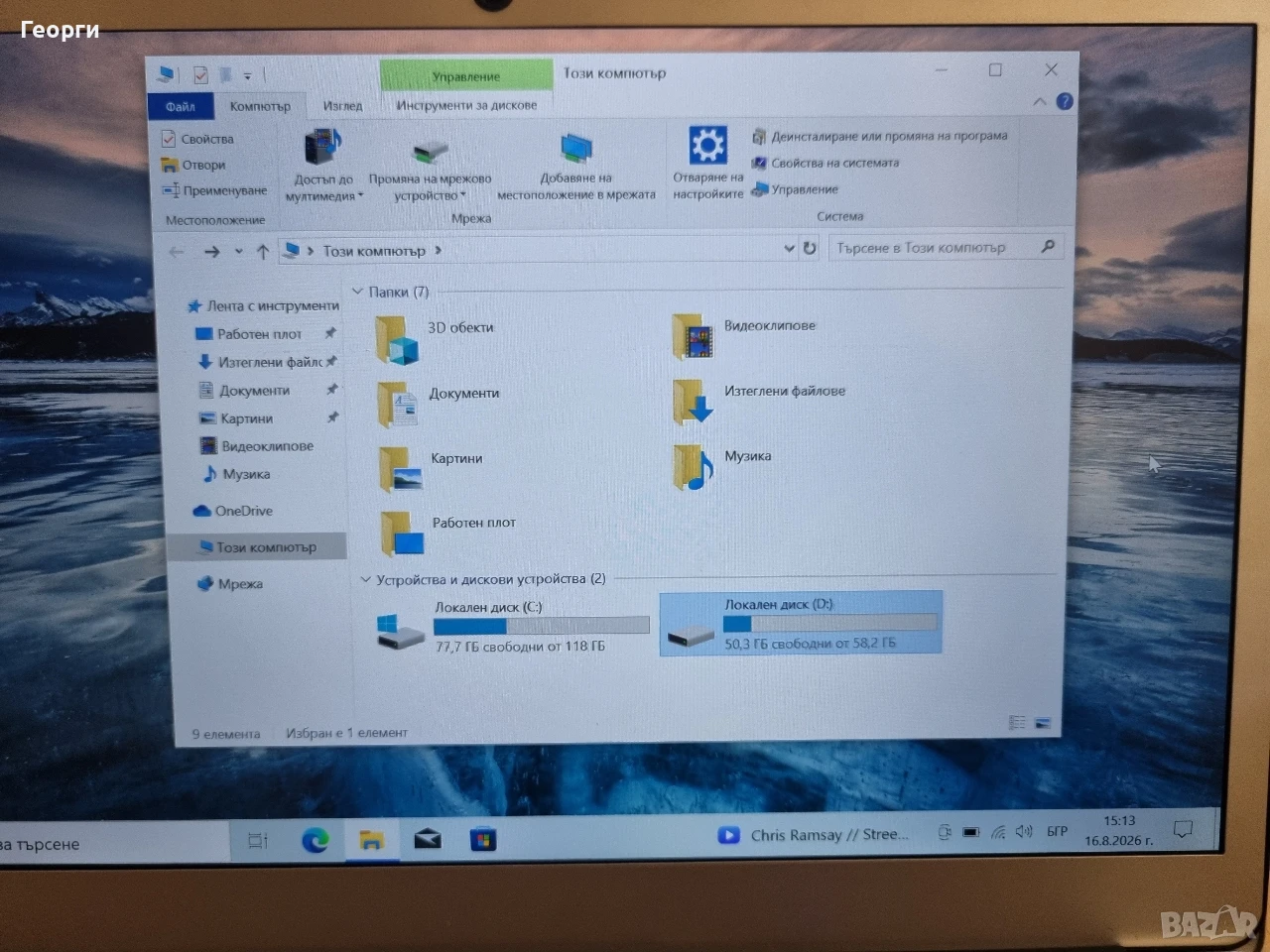Viewport: 1270px width, 952px height.
Task: Collapse the 'Папки (7)' group
Action: pyautogui.click(x=358, y=292)
